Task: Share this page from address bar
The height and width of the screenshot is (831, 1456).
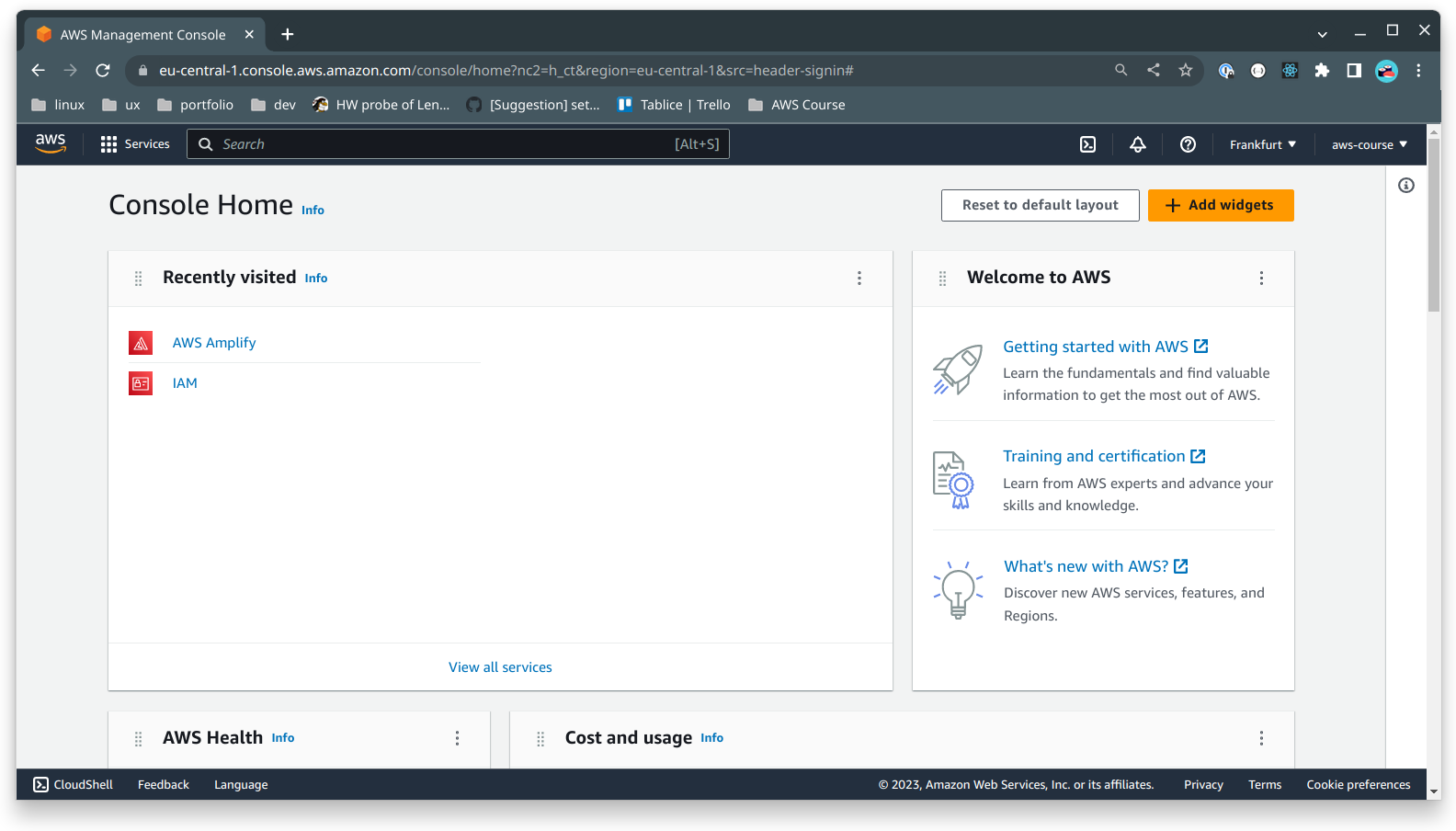Action: coord(1154,70)
